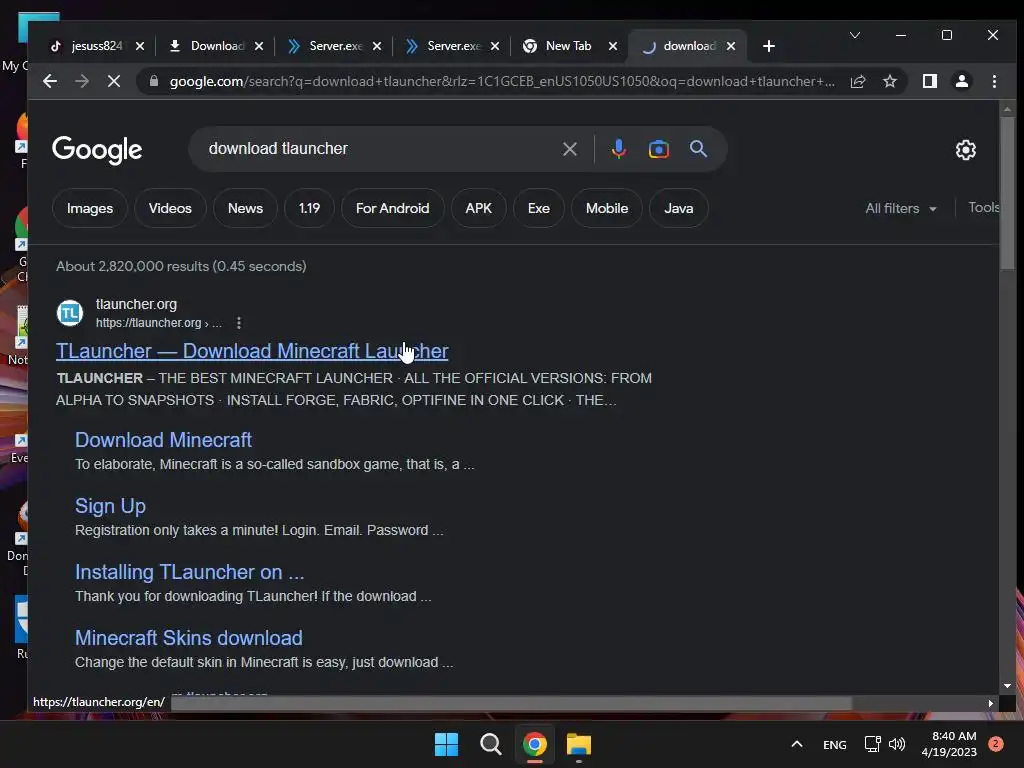Open the search Tools option

click(x=983, y=207)
